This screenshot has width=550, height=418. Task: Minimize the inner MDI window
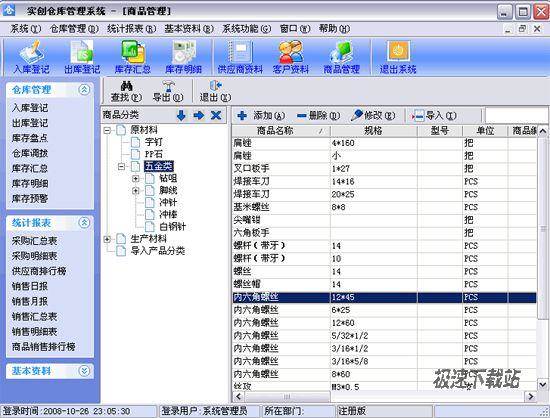tap(508, 29)
